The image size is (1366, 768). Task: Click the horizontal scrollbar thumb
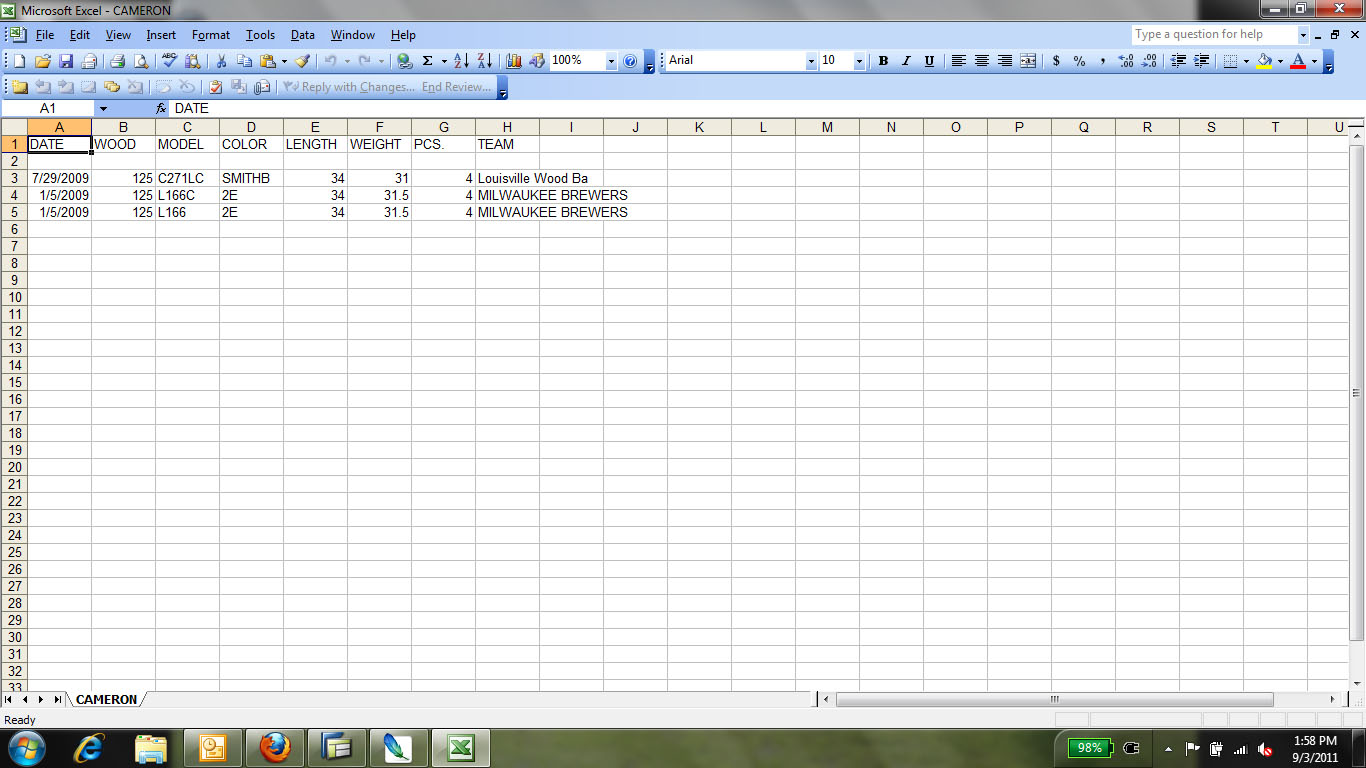pos(1055,700)
